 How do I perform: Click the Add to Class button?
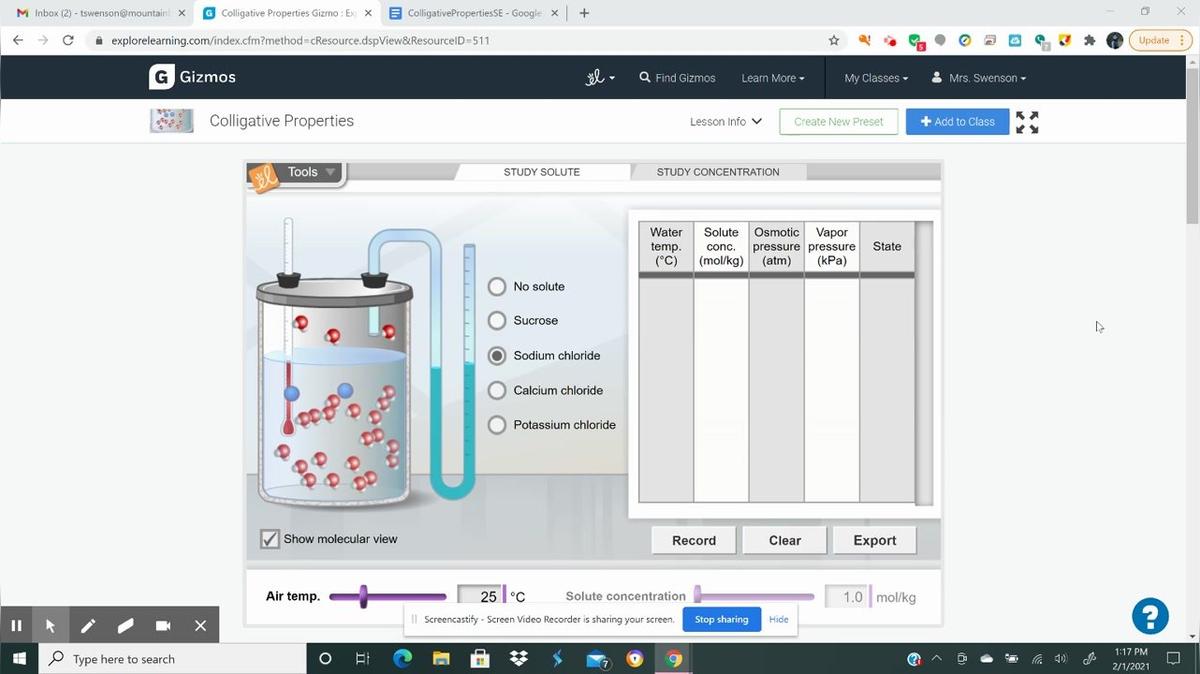pos(957,122)
